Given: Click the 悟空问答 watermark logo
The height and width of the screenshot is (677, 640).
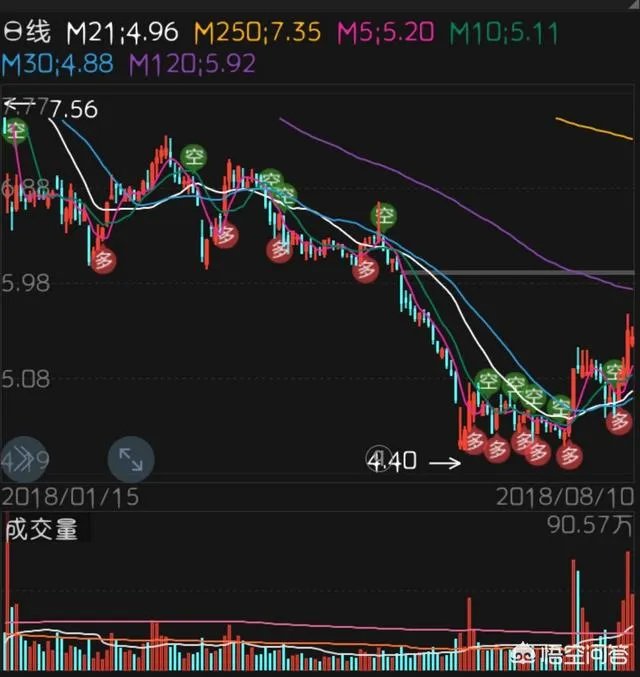Looking at the screenshot, I should tap(572, 657).
